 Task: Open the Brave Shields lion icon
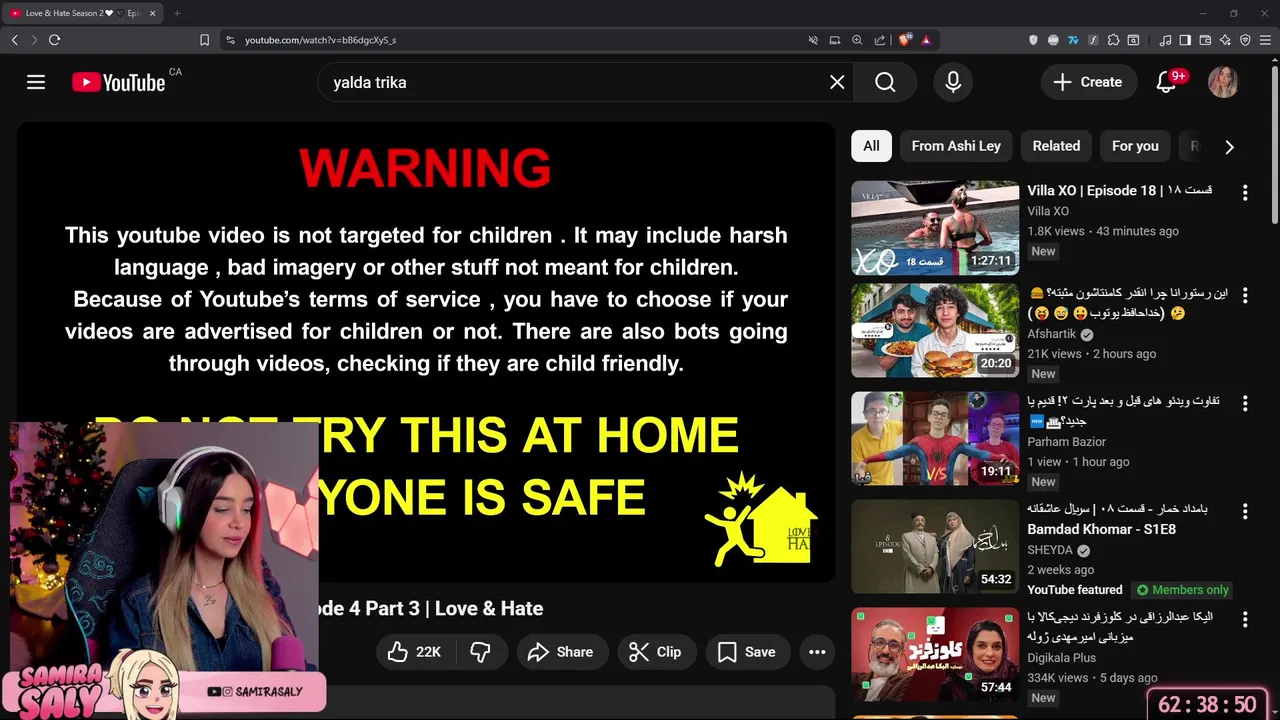tap(905, 40)
